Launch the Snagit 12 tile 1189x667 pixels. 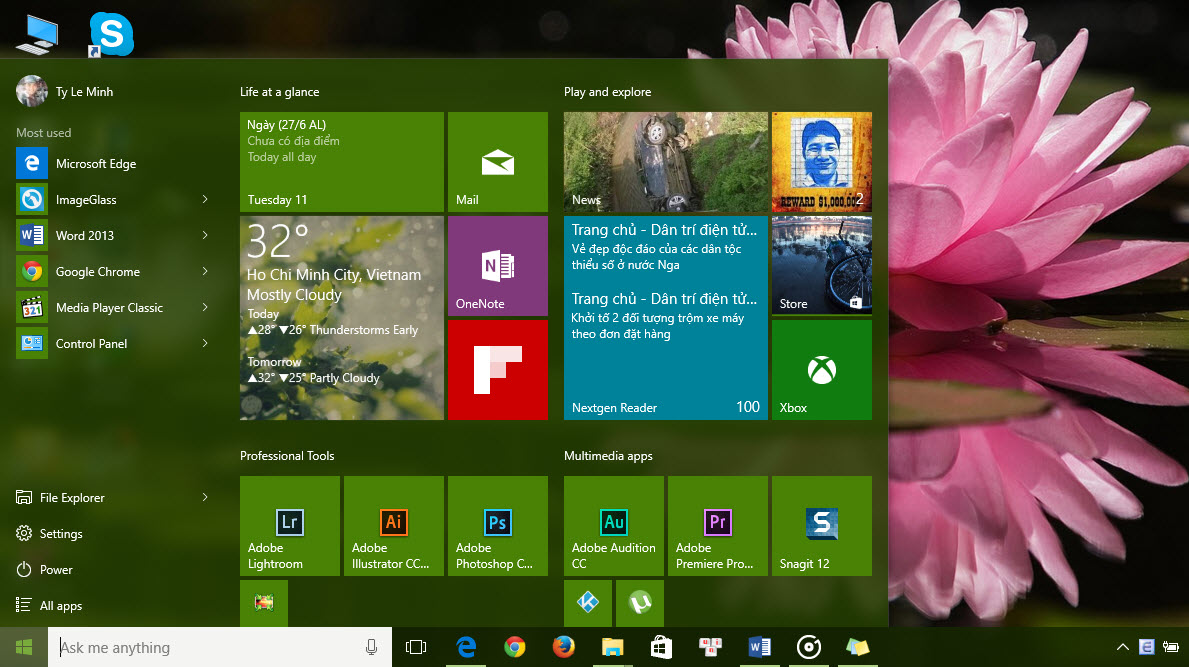(821, 525)
